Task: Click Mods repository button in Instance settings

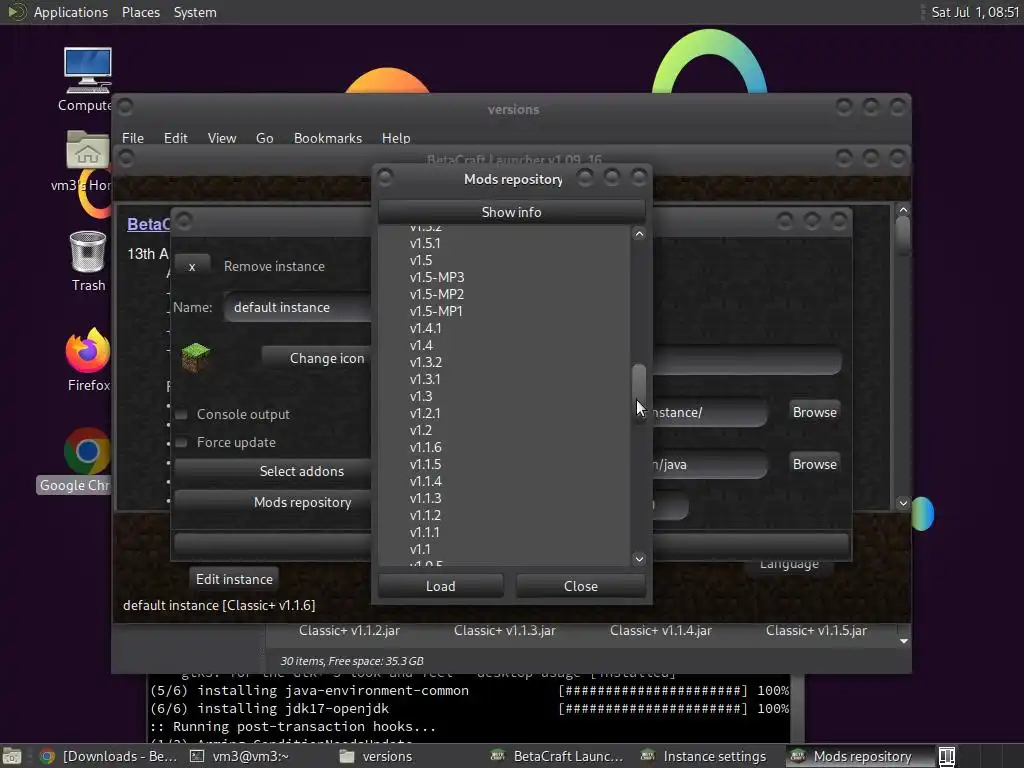Action: coord(274,502)
